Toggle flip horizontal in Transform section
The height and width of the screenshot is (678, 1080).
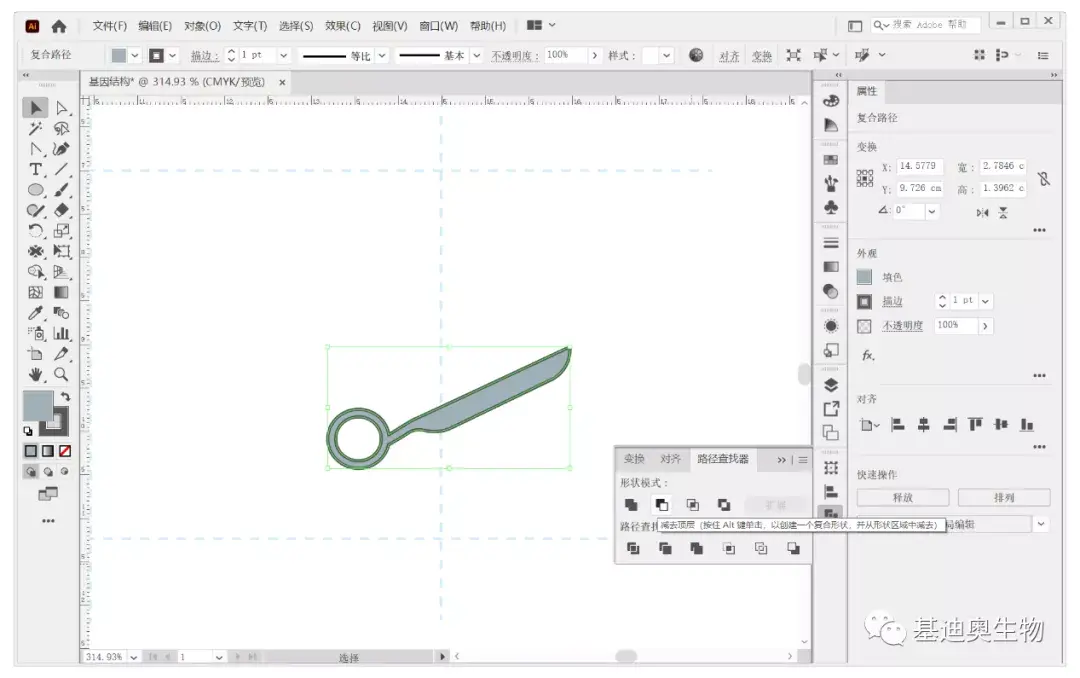click(x=982, y=213)
